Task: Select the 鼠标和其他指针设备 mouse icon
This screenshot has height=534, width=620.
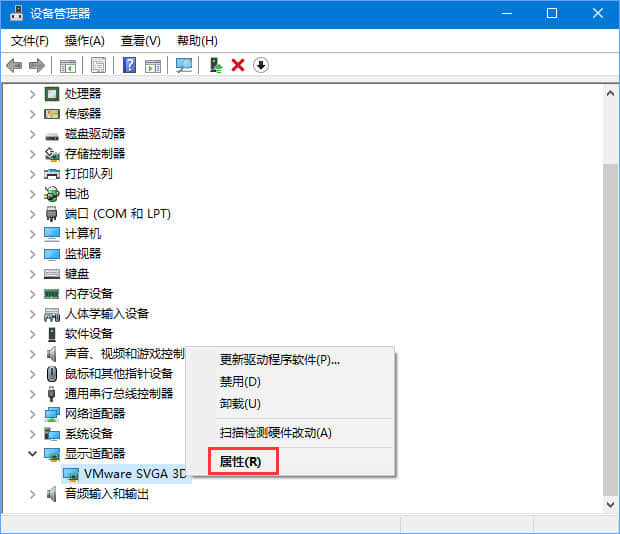Action: click(52, 374)
